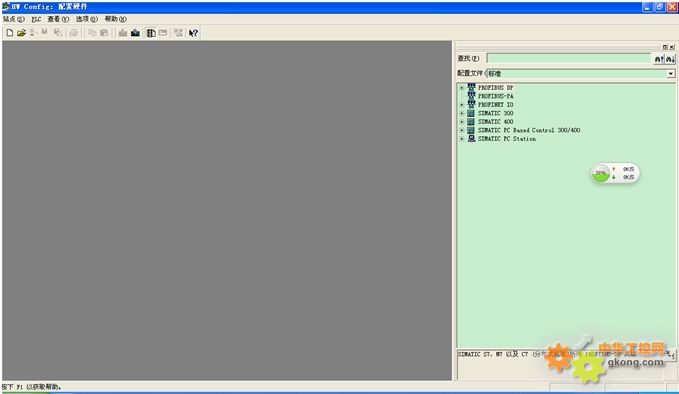Dock the catalog panel via pin button
The image size is (679, 394).
coord(665,47)
